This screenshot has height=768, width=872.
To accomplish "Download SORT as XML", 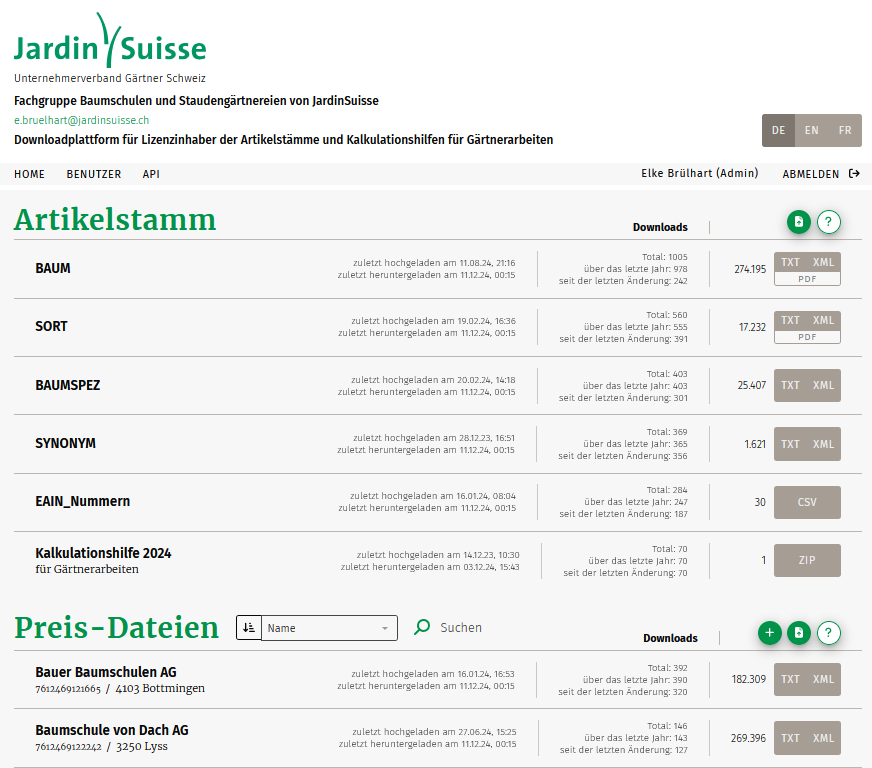I will pyautogui.click(x=823, y=320).
